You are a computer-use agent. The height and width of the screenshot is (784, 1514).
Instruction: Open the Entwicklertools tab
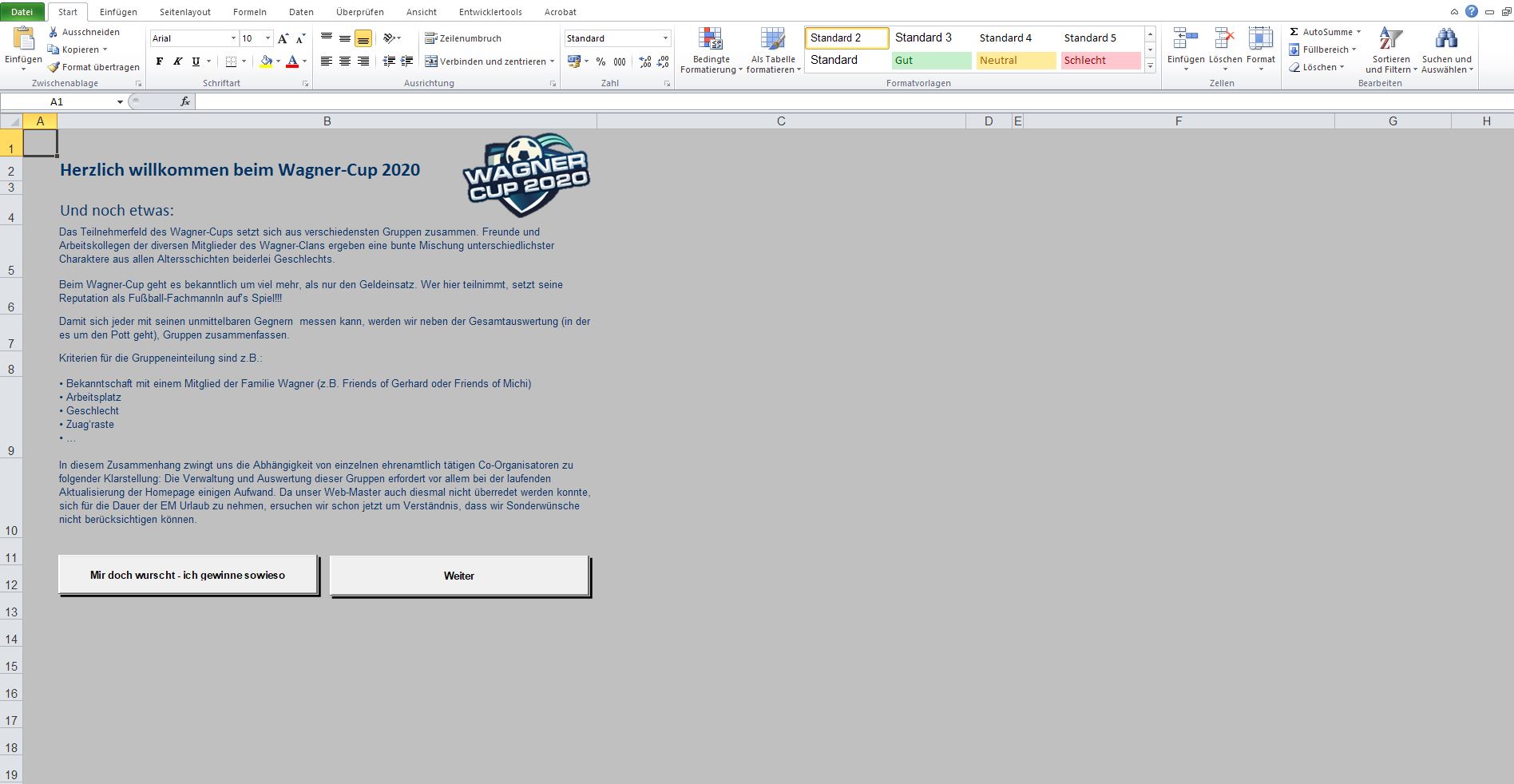pos(490,12)
